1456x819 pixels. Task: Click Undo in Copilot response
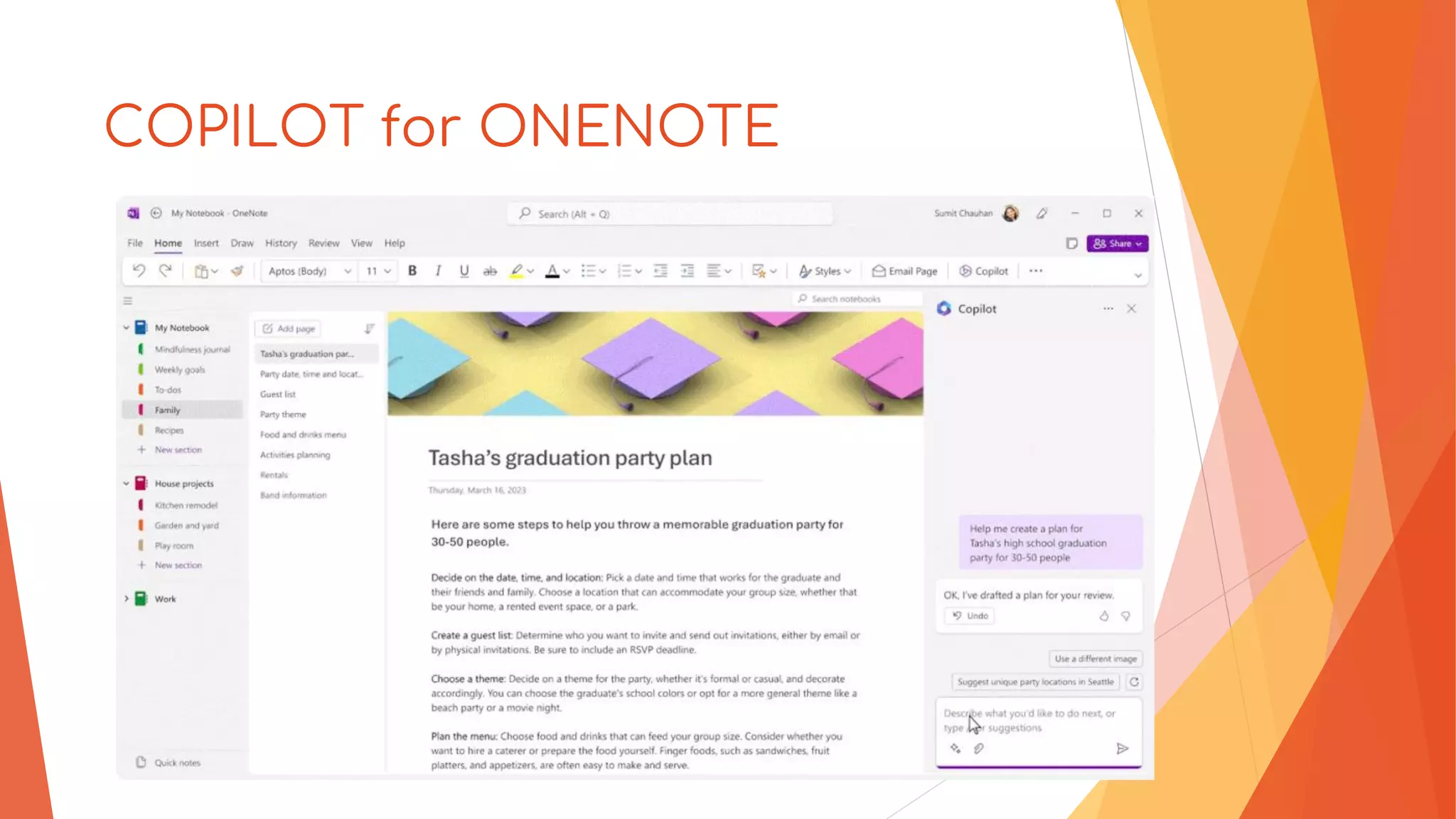point(970,616)
